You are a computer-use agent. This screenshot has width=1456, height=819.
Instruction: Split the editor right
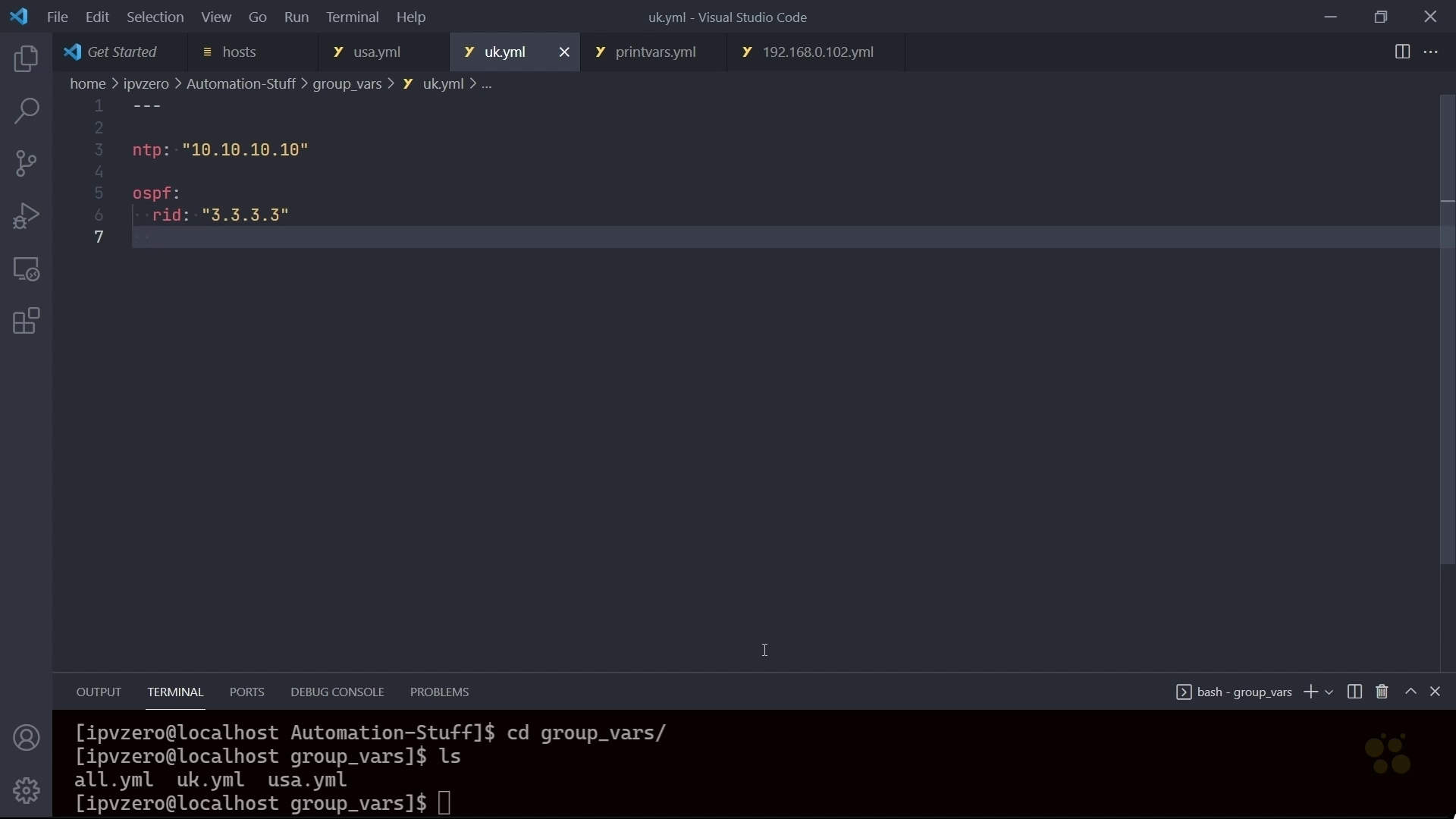1402,52
